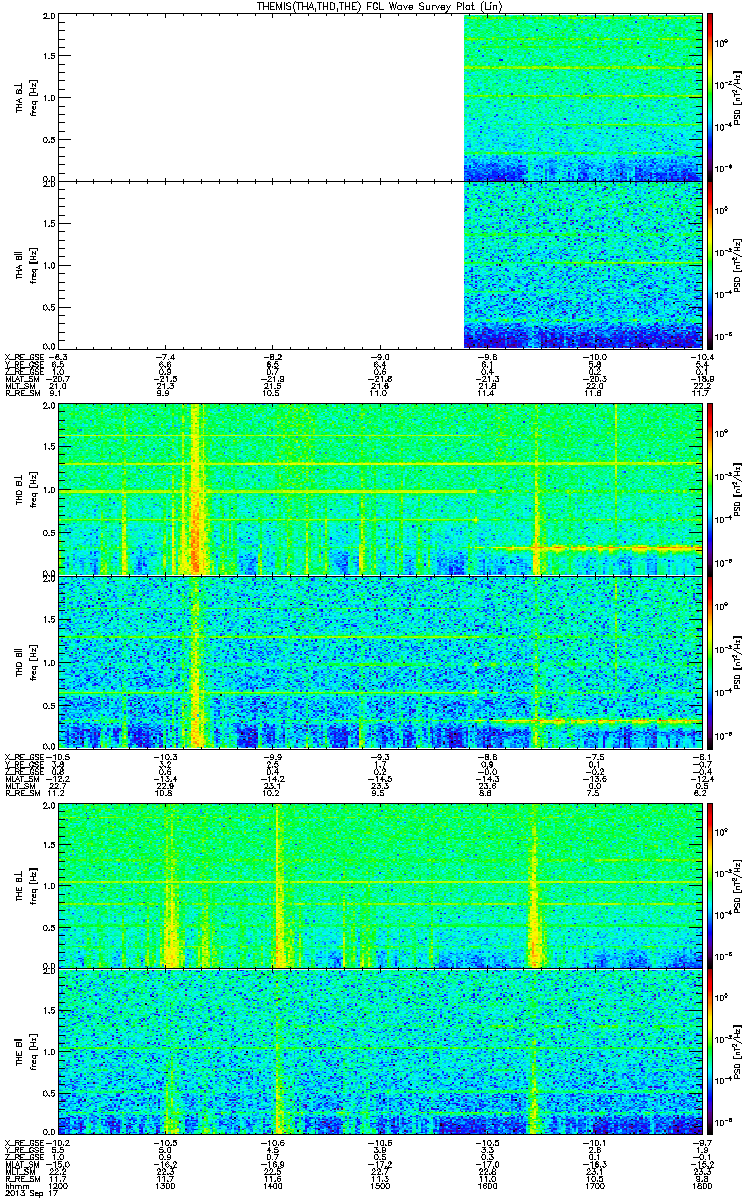Select the THD Bll spectrogram panel
The height and width of the screenshot is (1200, 750).
point(381,661)
